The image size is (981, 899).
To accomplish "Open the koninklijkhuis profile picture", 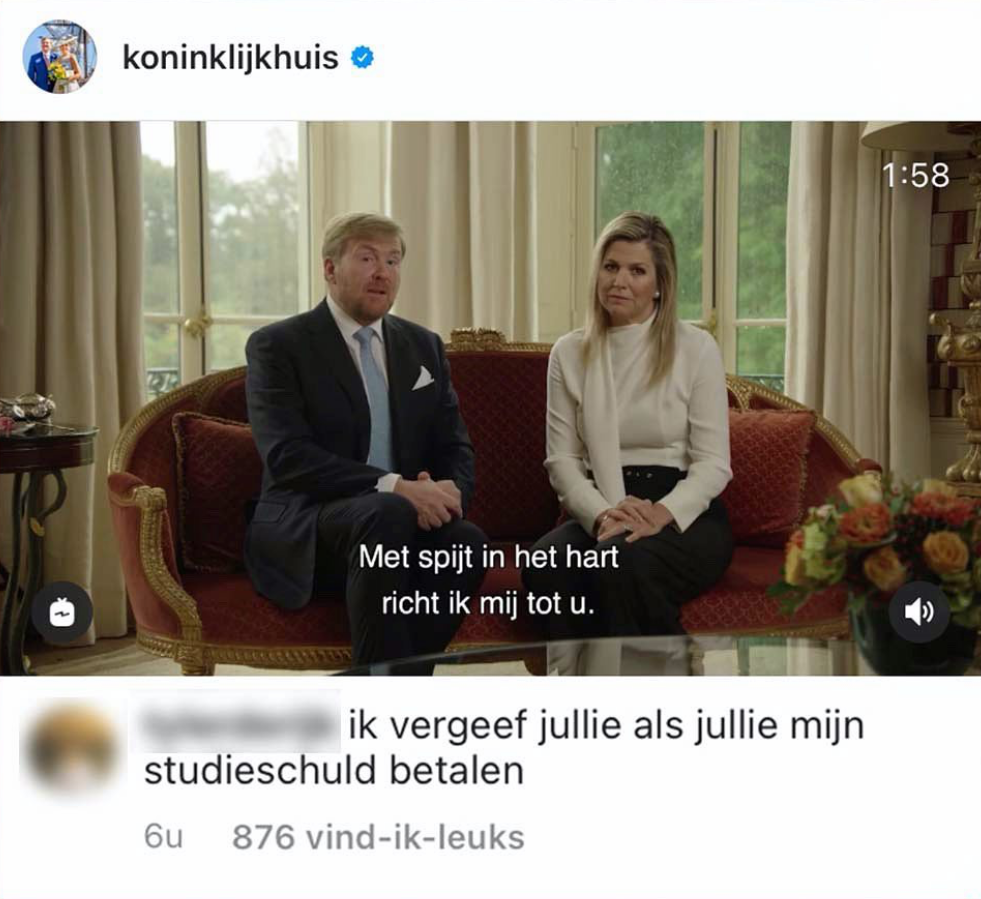I will pos(60,57).
